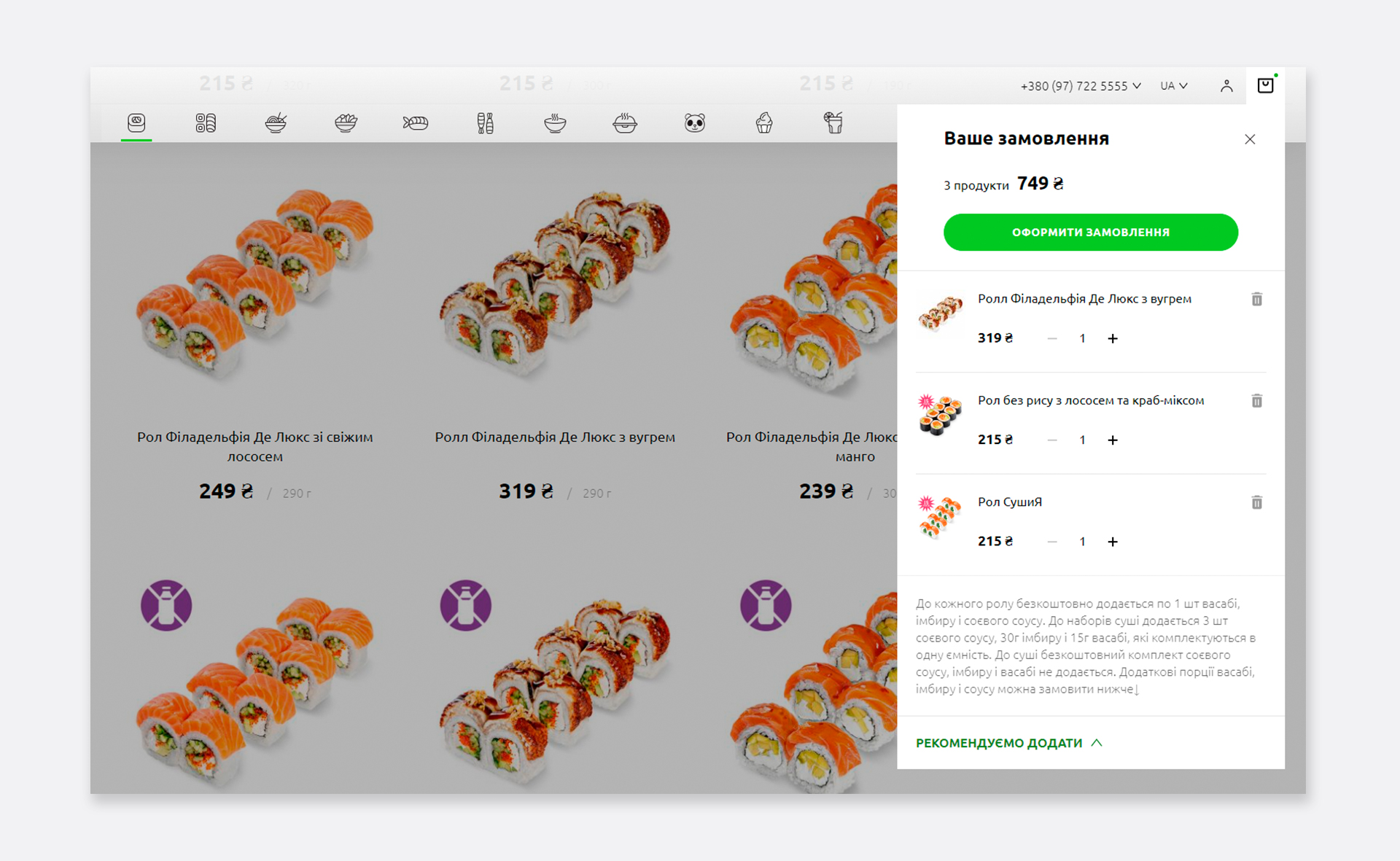Open the noodles category icon
Viewport: 1400px width, 861px height.
[276, 122]
